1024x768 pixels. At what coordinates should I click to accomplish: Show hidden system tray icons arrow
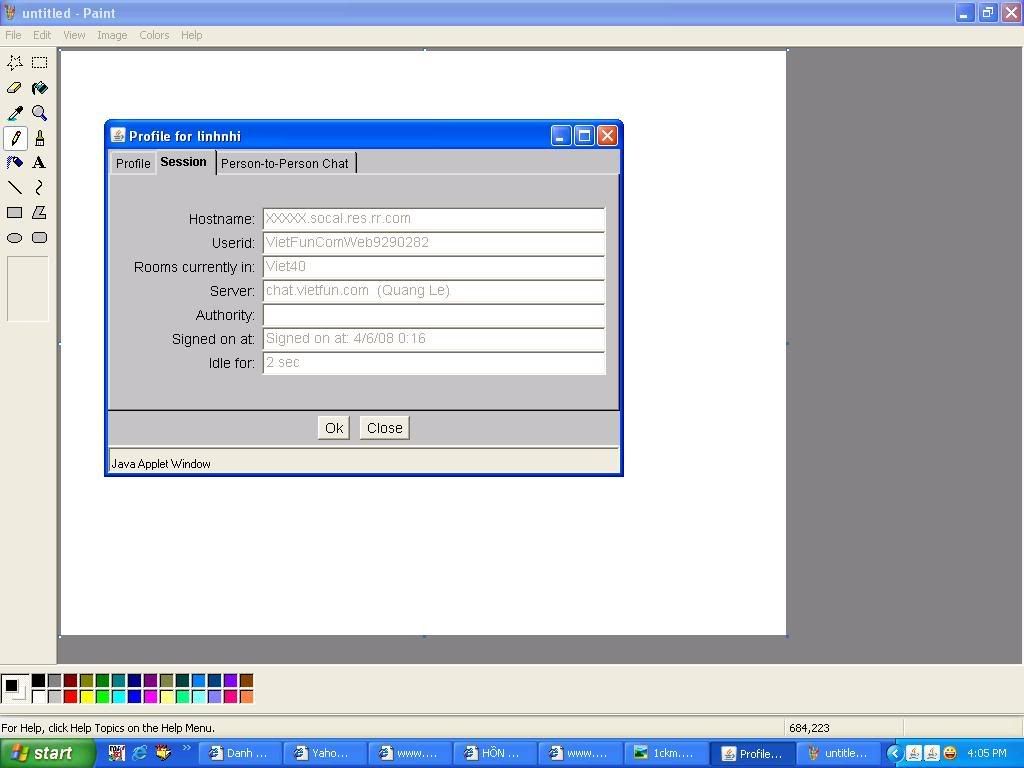pyautogui.click(x=895, y=754)
